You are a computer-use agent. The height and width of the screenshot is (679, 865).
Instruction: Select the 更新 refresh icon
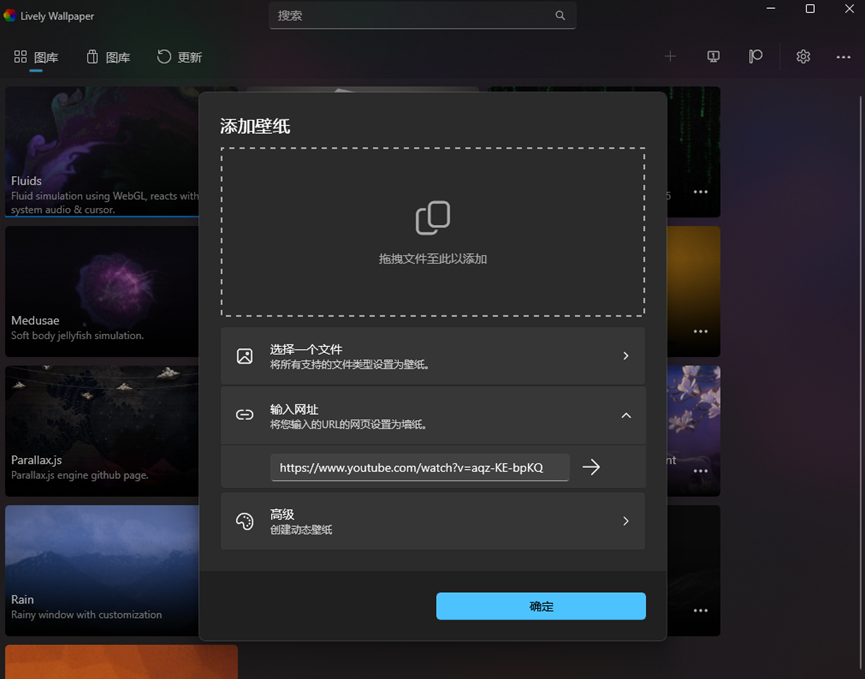point(165,57)
